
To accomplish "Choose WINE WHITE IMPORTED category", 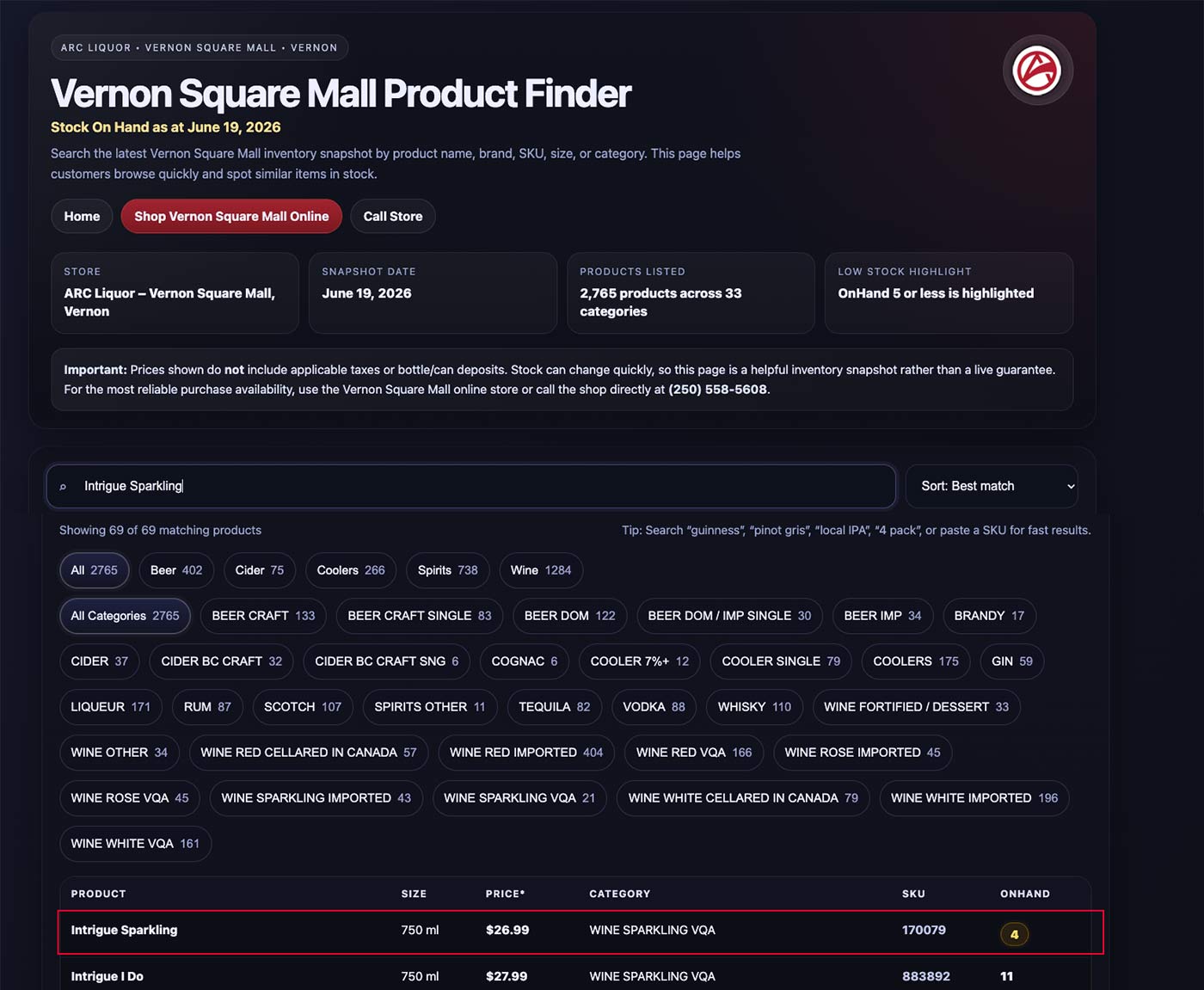I will [x=974, y=798].
